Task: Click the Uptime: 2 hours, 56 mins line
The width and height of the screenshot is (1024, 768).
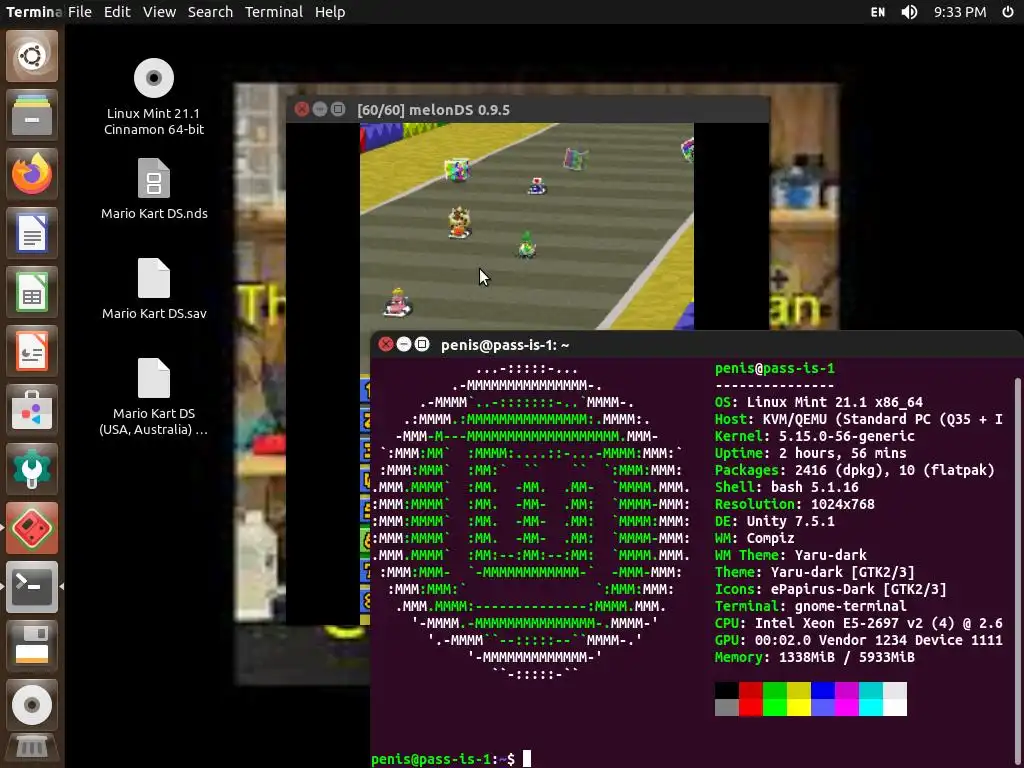Action: pos(810,453)
